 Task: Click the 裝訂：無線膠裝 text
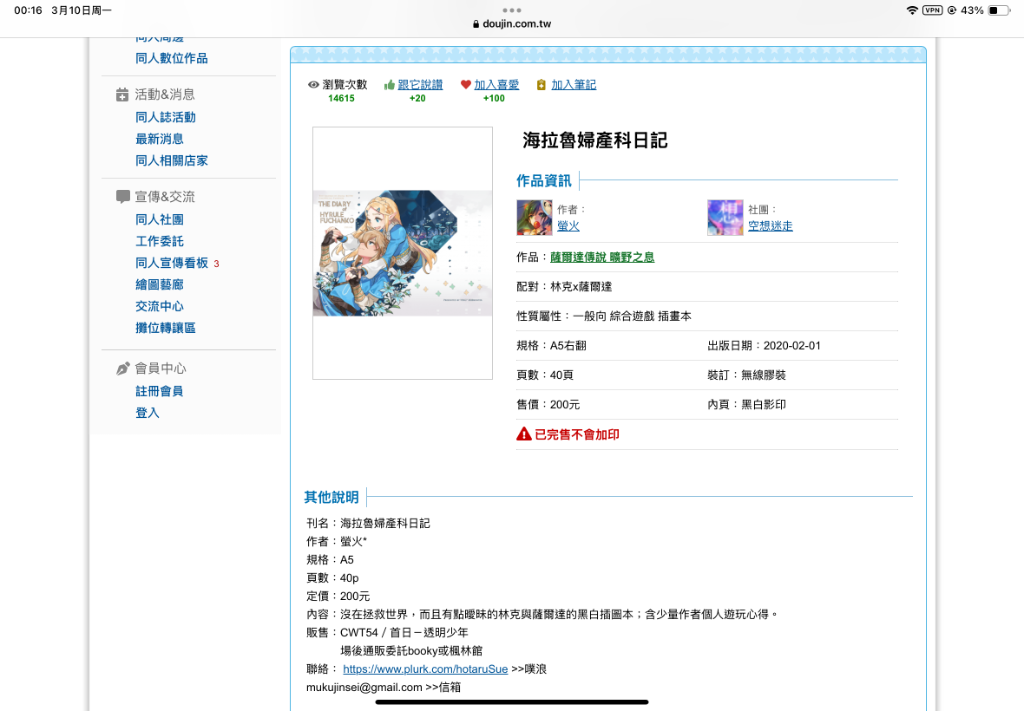tap(746, 375)
